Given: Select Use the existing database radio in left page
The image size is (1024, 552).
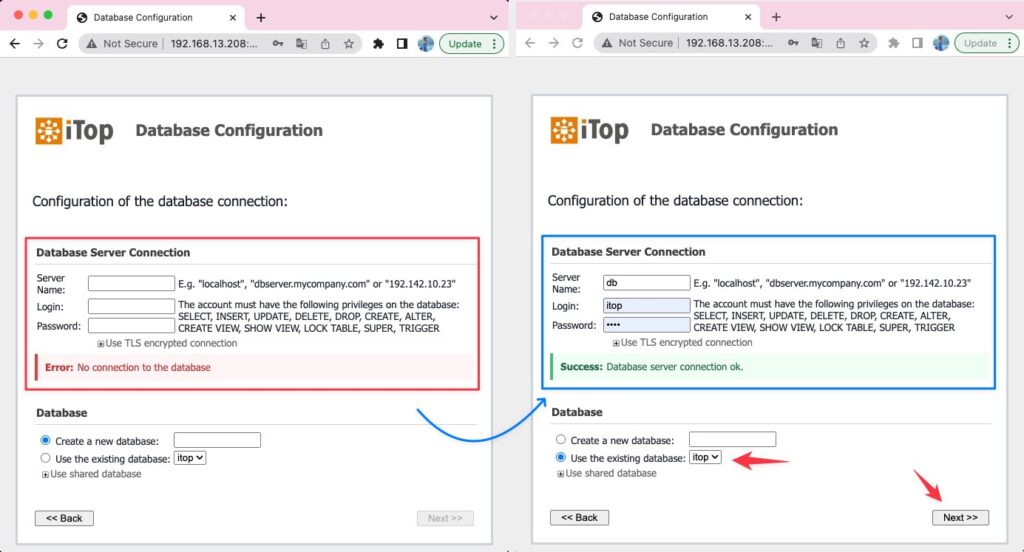Looking at the screenshot, I should (x=45, y=458).
